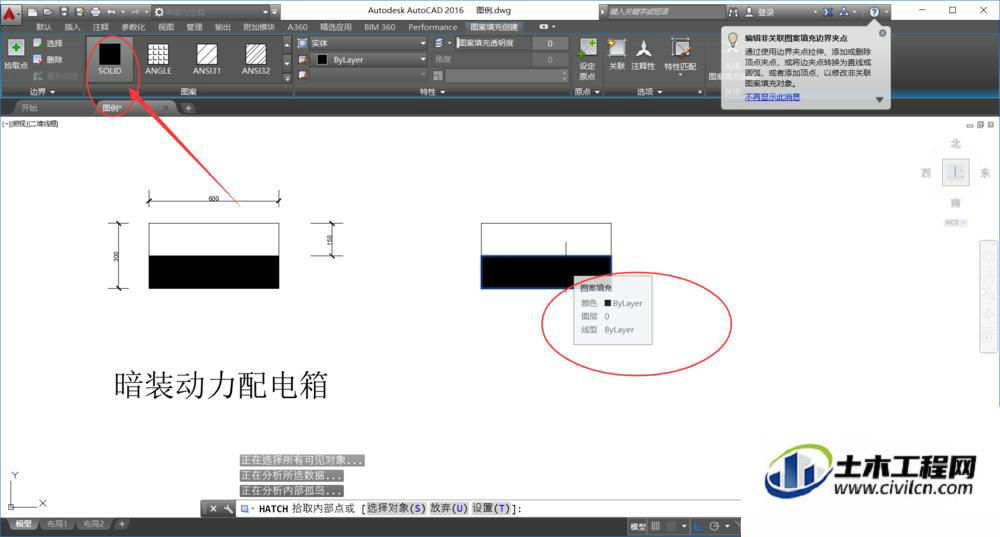Screen dimensions: 1000x537
Task: Select the ANSI31 hatch pattern
Action: click(207, 59)
